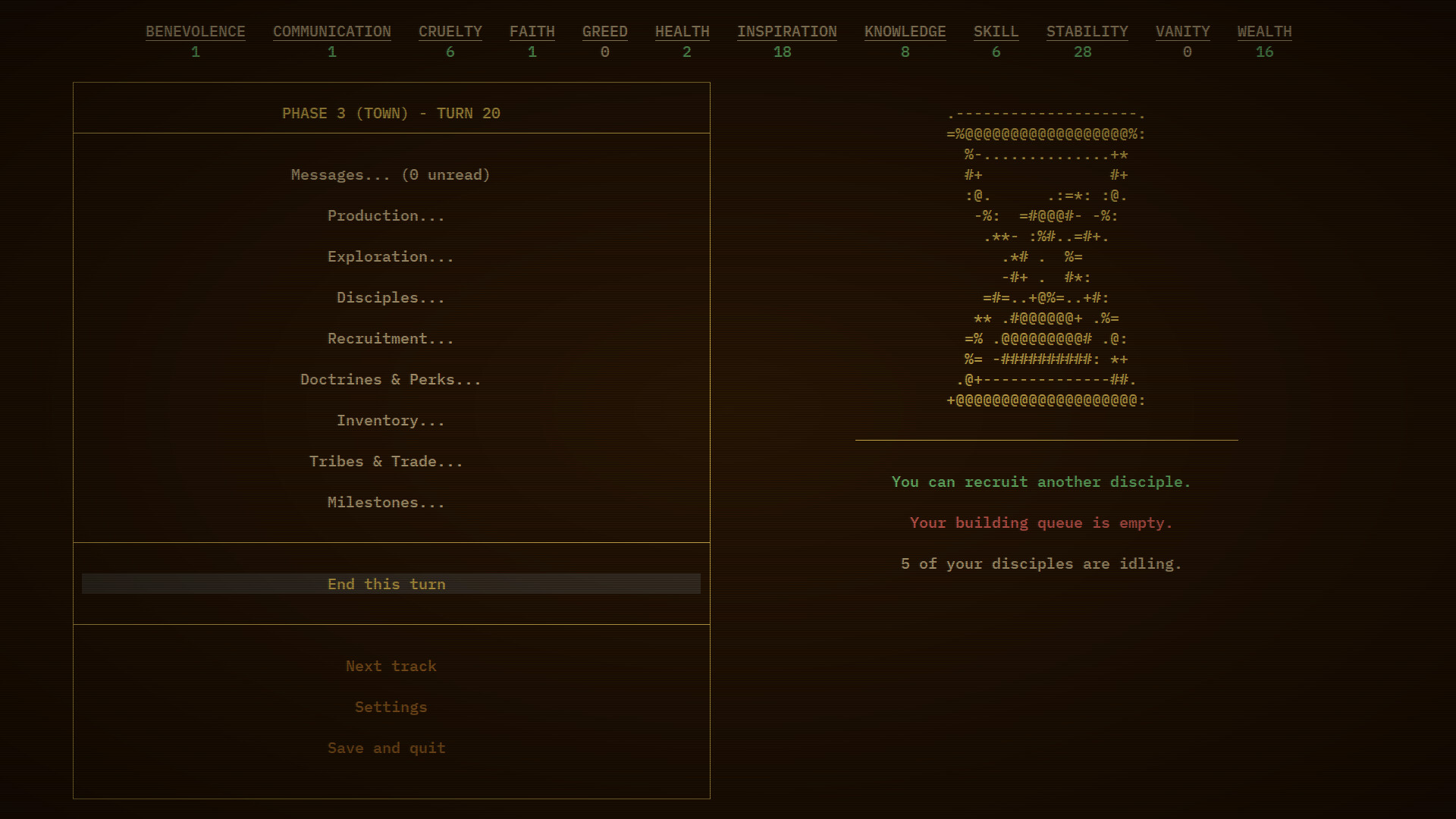Open Doctrines & Perks menu
Viewport: 1456px width, 819px height.
pos(391,380)
